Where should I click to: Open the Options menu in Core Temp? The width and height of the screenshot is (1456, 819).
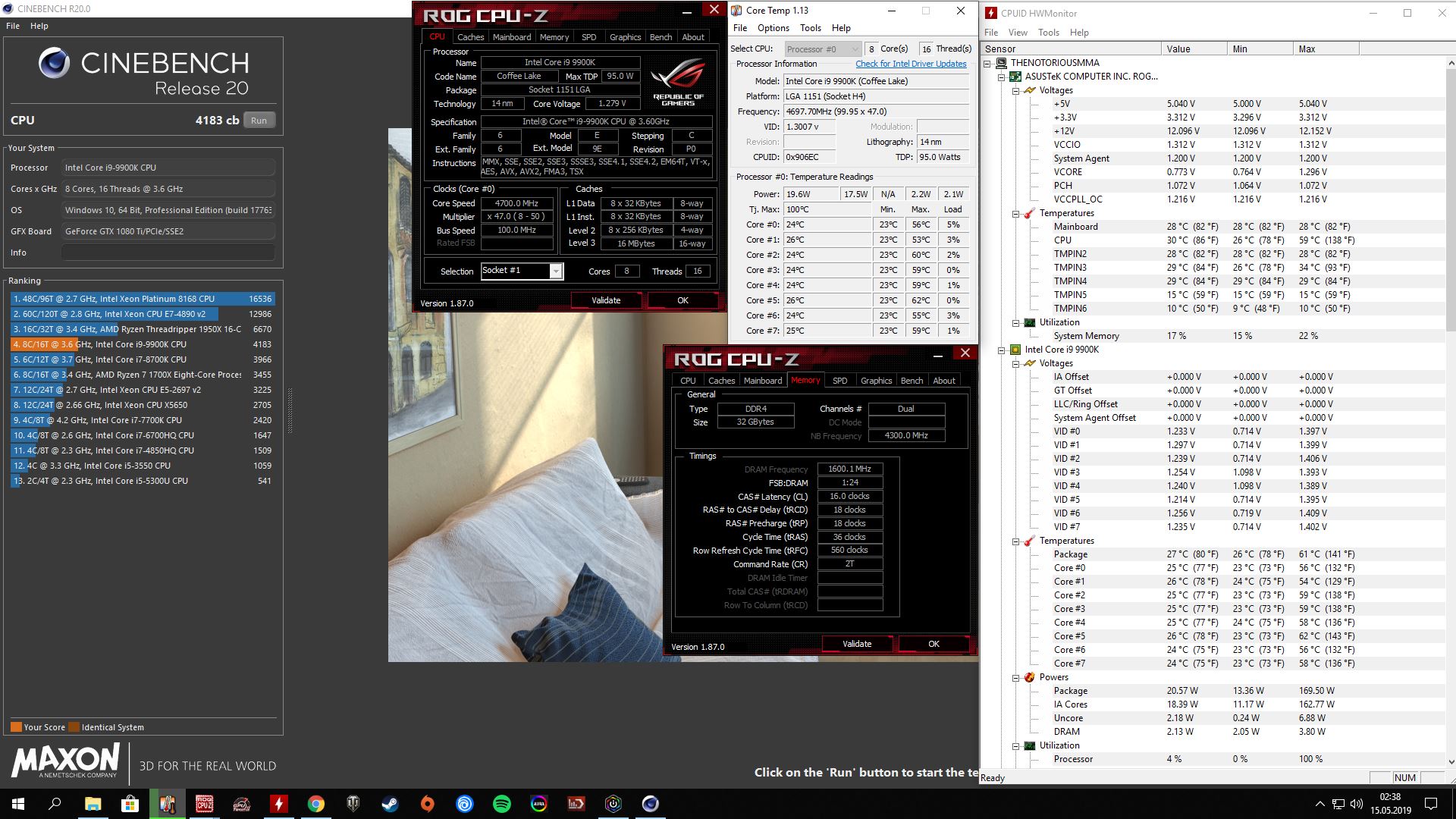click(x=773, y=28)
